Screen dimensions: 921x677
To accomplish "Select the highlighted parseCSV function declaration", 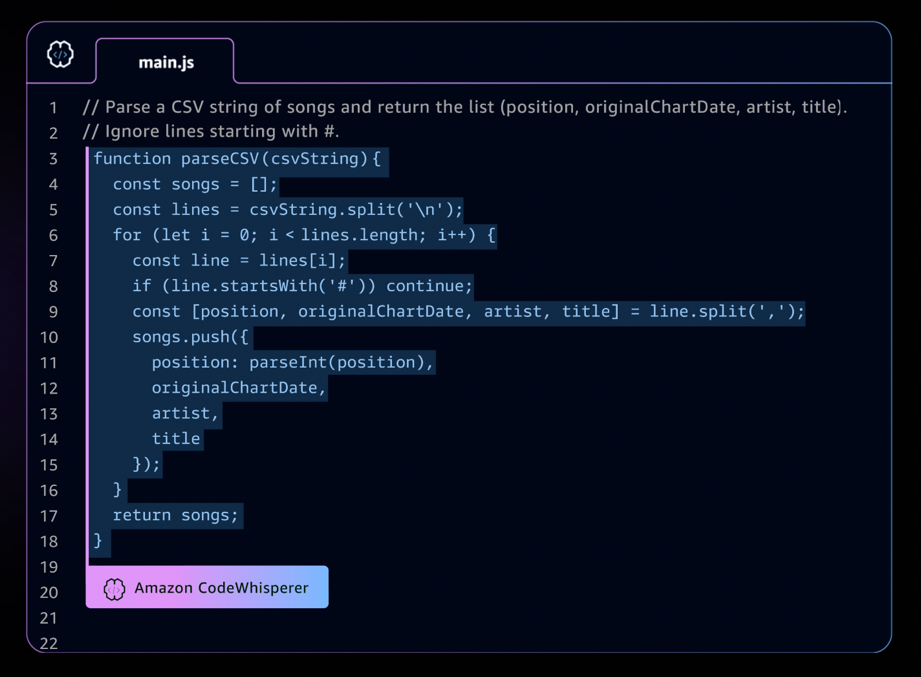I will coord(238,157).
